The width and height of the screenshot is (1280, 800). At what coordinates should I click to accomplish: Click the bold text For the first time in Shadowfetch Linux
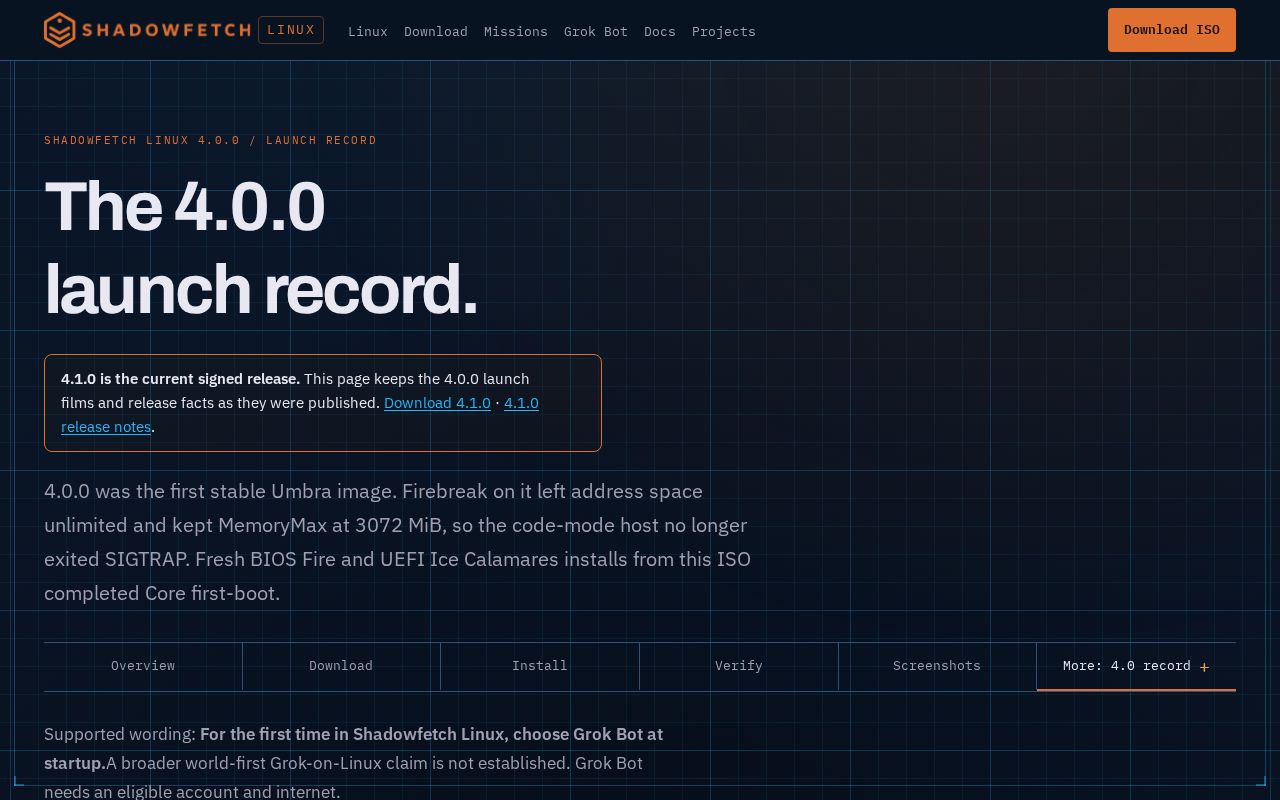tap(353, 748)
